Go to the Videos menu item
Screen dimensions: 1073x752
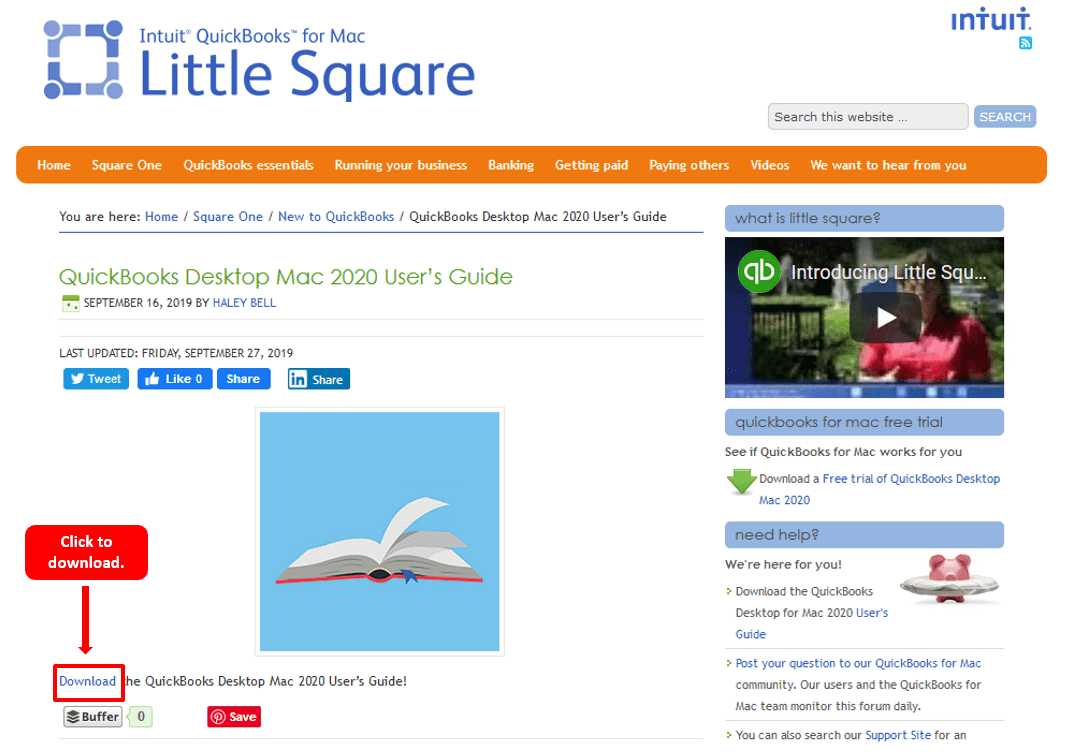(770, 165)
